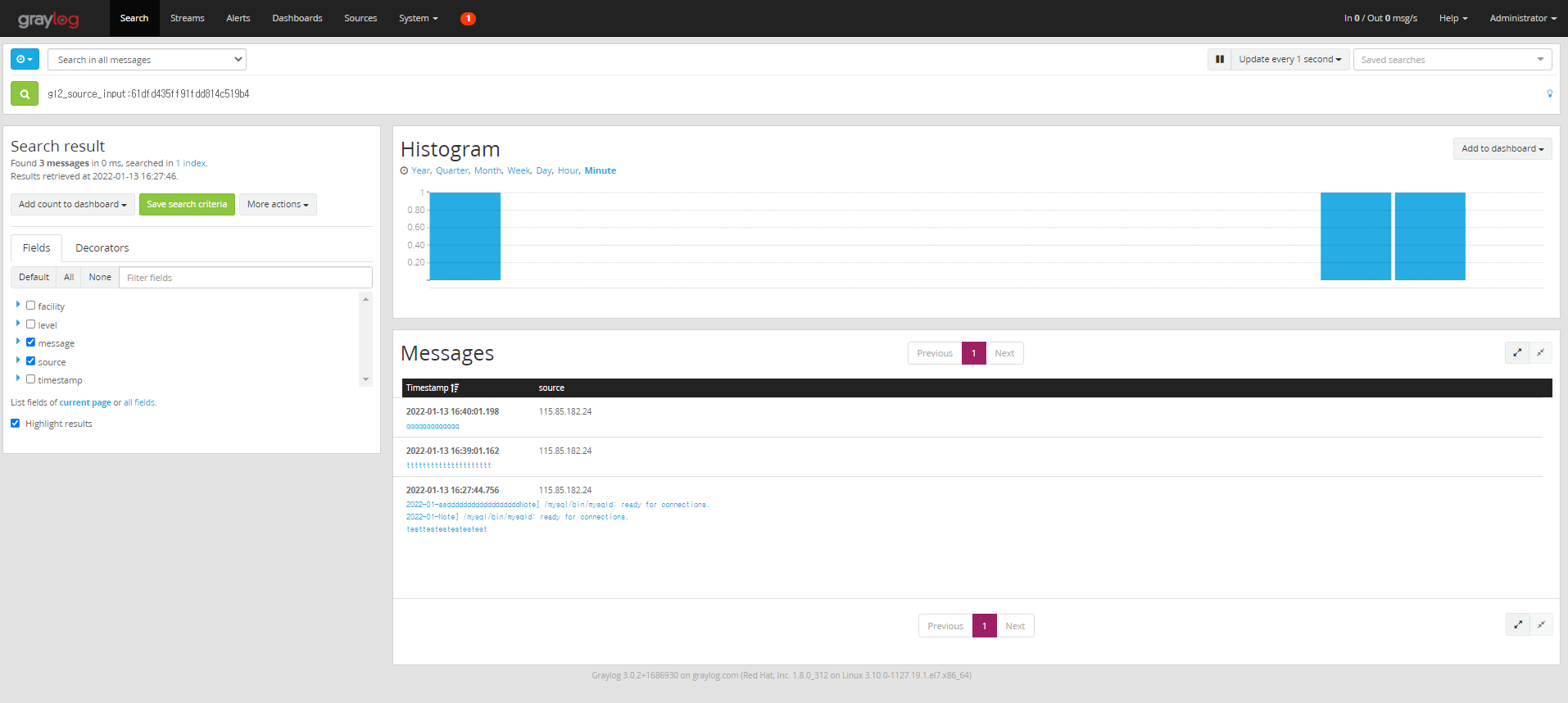Click the histogram clock icon
Image resolution: width=1568 pixels, height=703 pixels.
click(404, 170)
